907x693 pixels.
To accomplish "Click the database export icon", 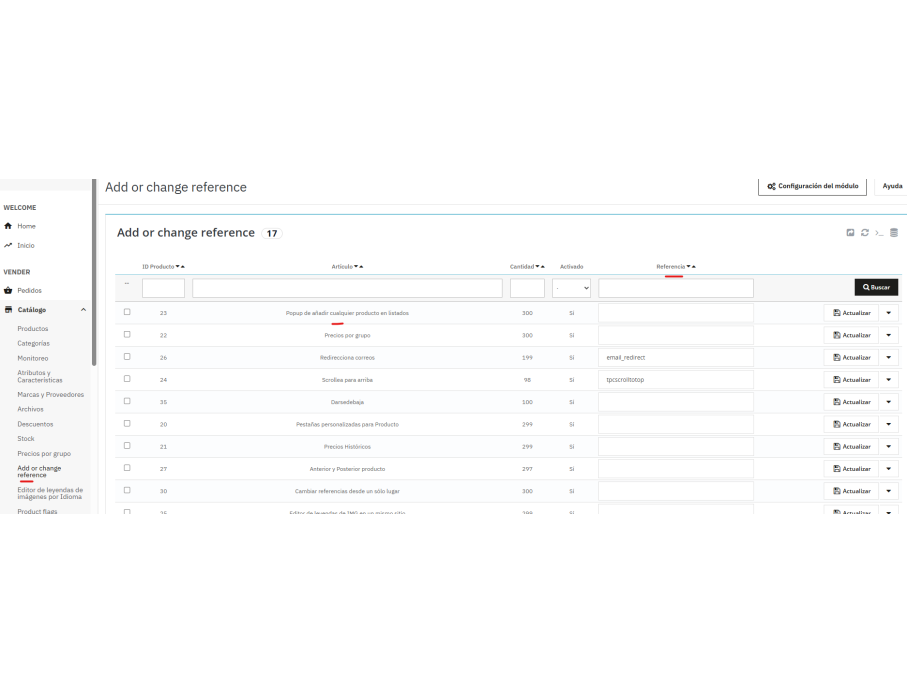I will (x=894, y=233).
